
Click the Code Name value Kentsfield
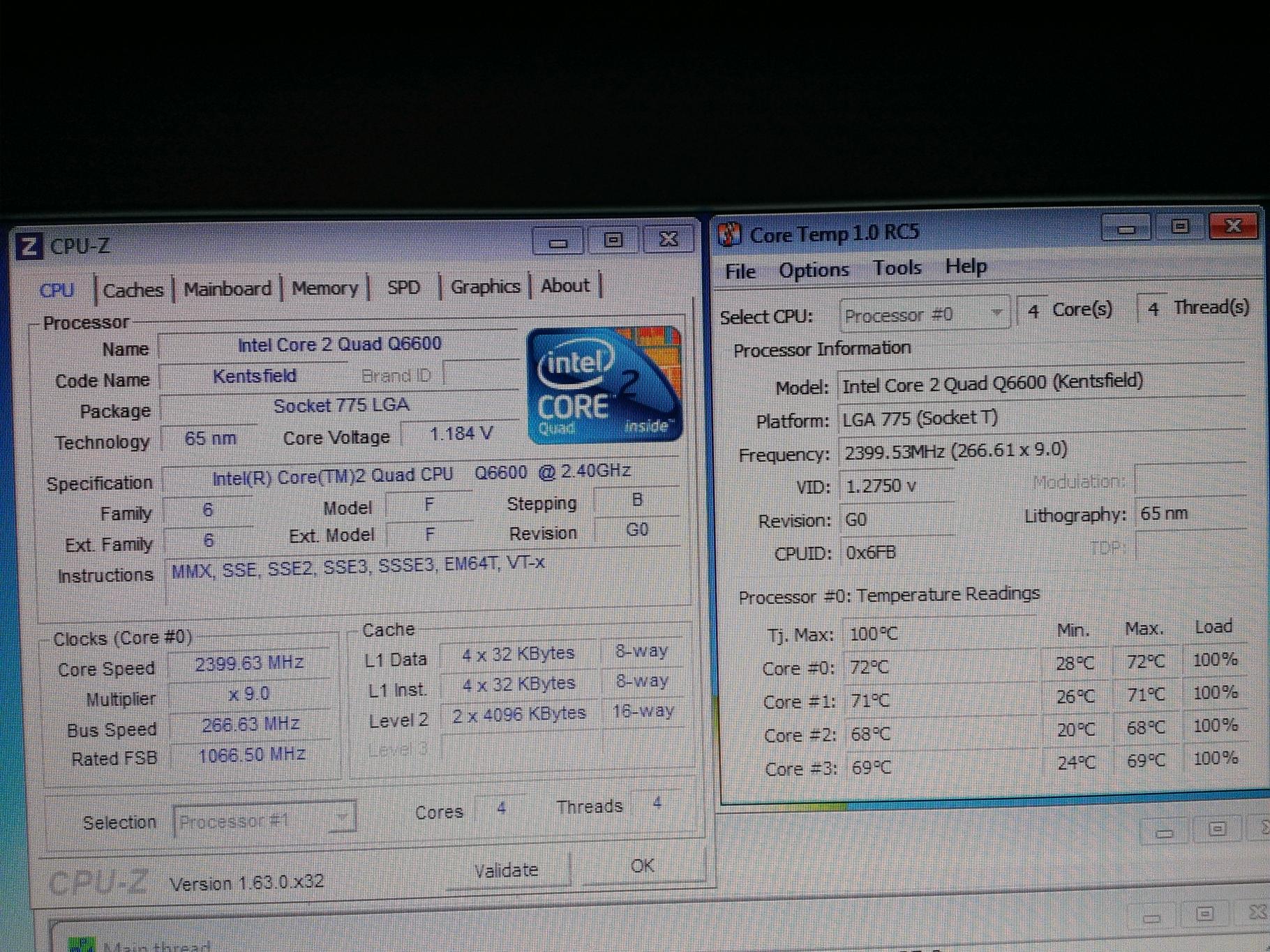[x=255, y=377]
